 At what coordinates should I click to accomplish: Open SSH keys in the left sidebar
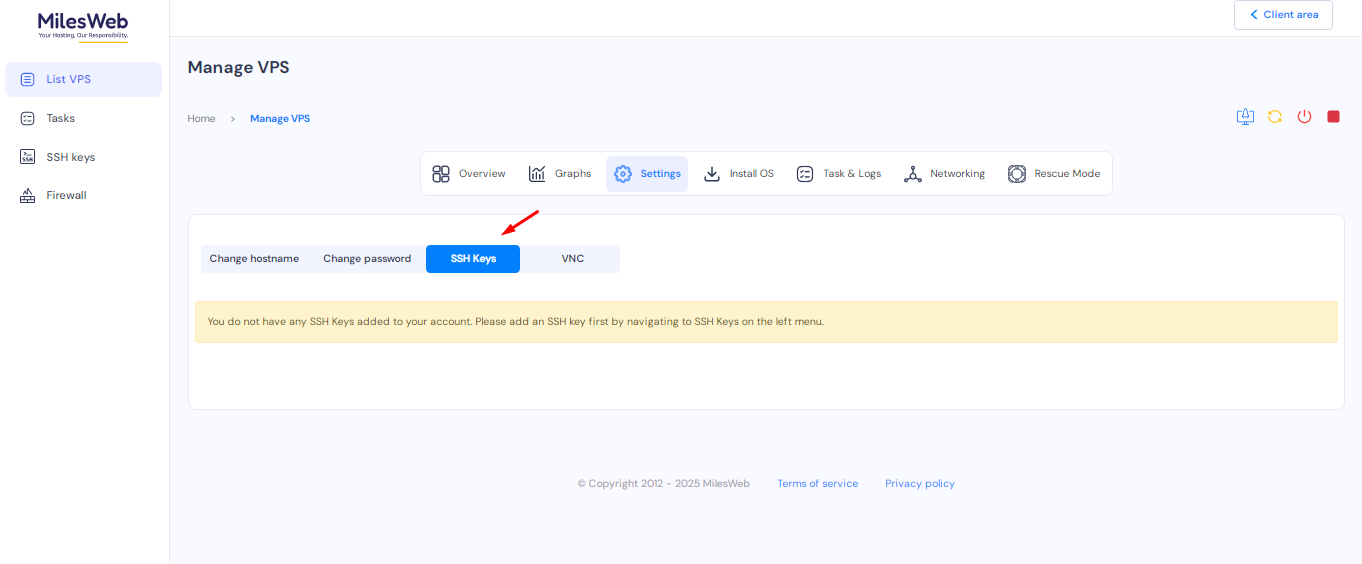70,157
